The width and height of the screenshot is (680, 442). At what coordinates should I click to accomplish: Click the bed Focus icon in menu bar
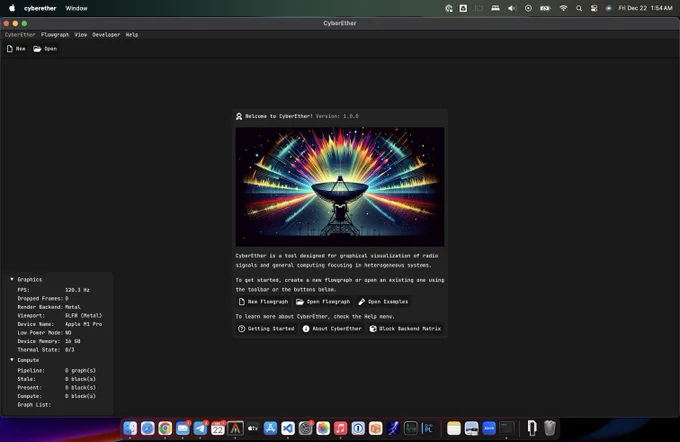pyautogui.click(x=495, y=8)
